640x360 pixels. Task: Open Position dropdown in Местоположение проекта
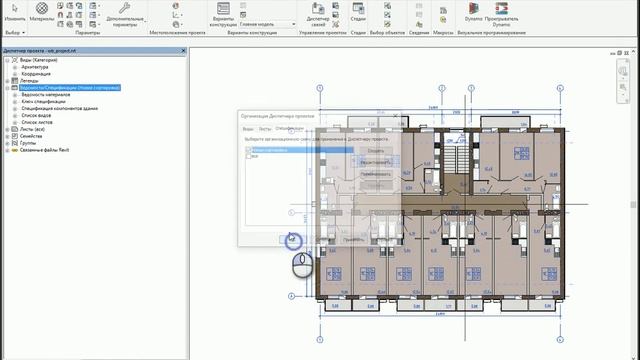pyautogui.click(x=177, y=24)
